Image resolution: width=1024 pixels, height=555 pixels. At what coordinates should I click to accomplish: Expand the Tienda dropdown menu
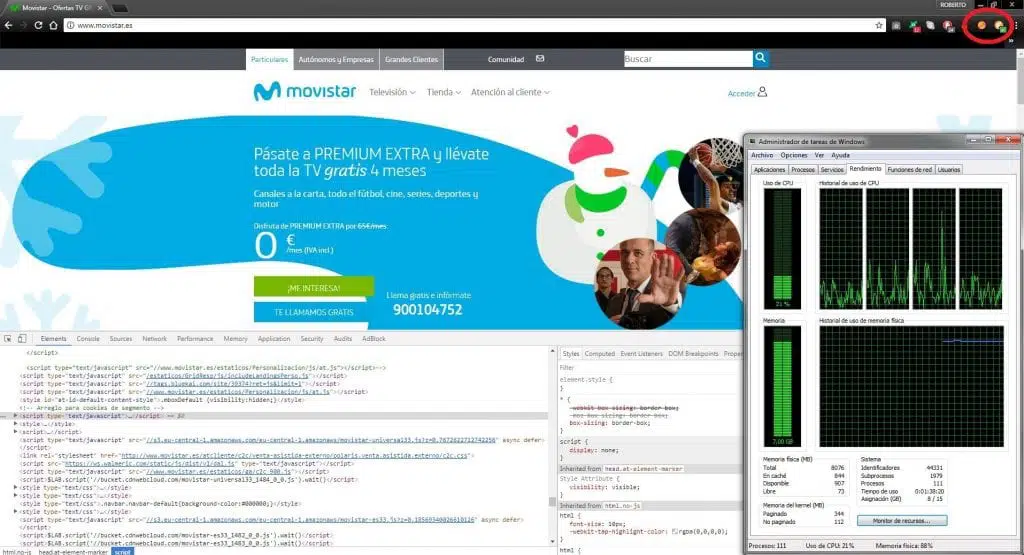pos(443,92)
